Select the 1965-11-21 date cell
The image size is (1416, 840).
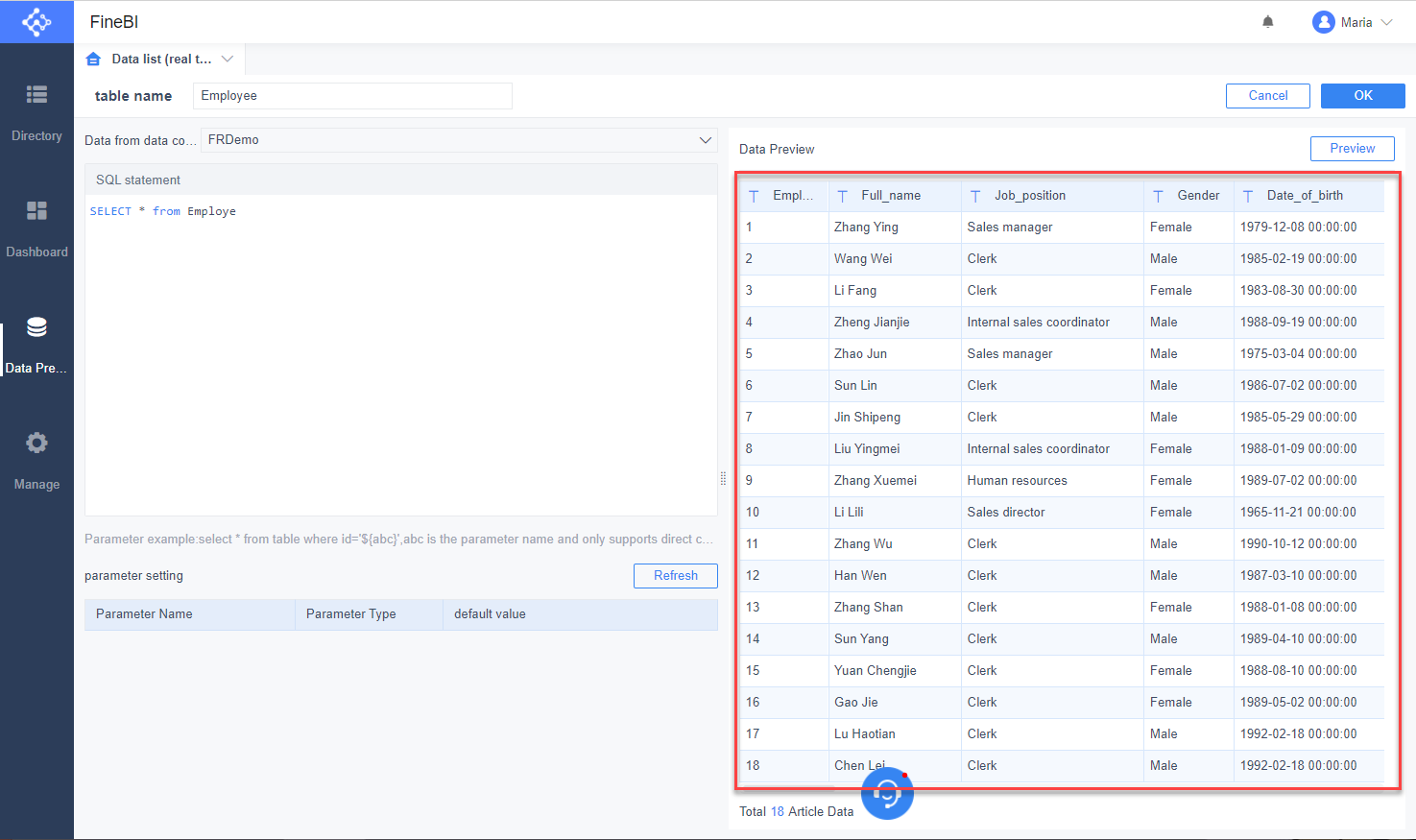[1309, 513]
